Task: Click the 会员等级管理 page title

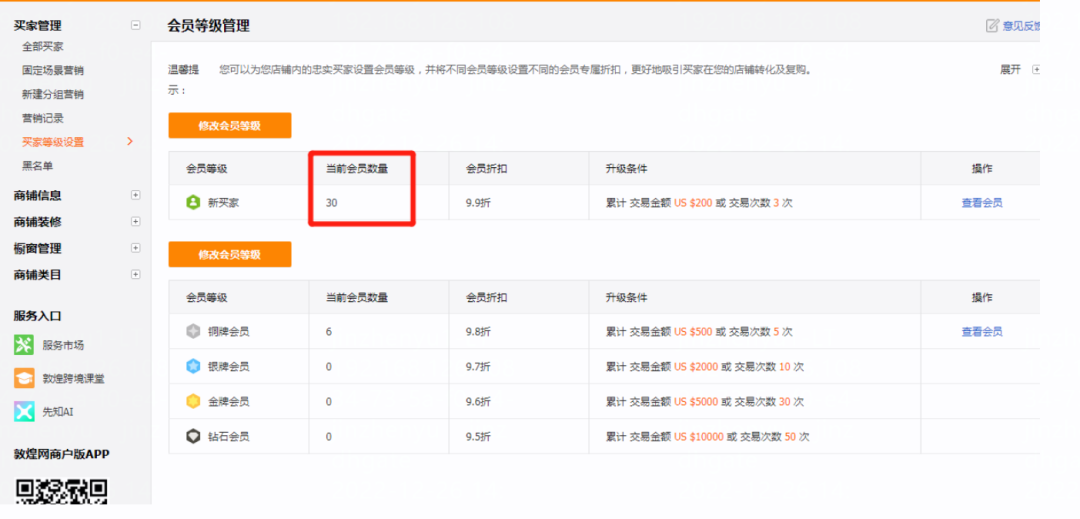Action: point(208,26)
